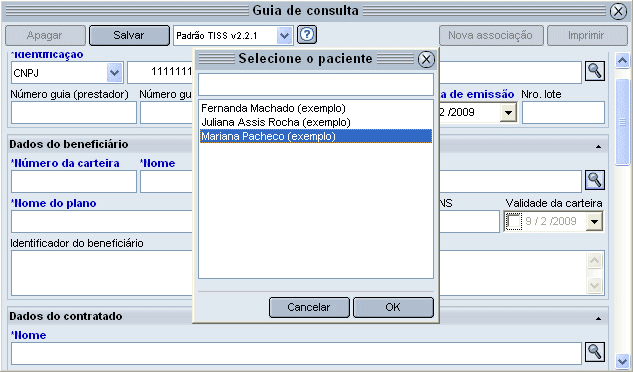Confirm patient selection with OK
Screen dimensions: 633x372
click(x=393, y=307)
